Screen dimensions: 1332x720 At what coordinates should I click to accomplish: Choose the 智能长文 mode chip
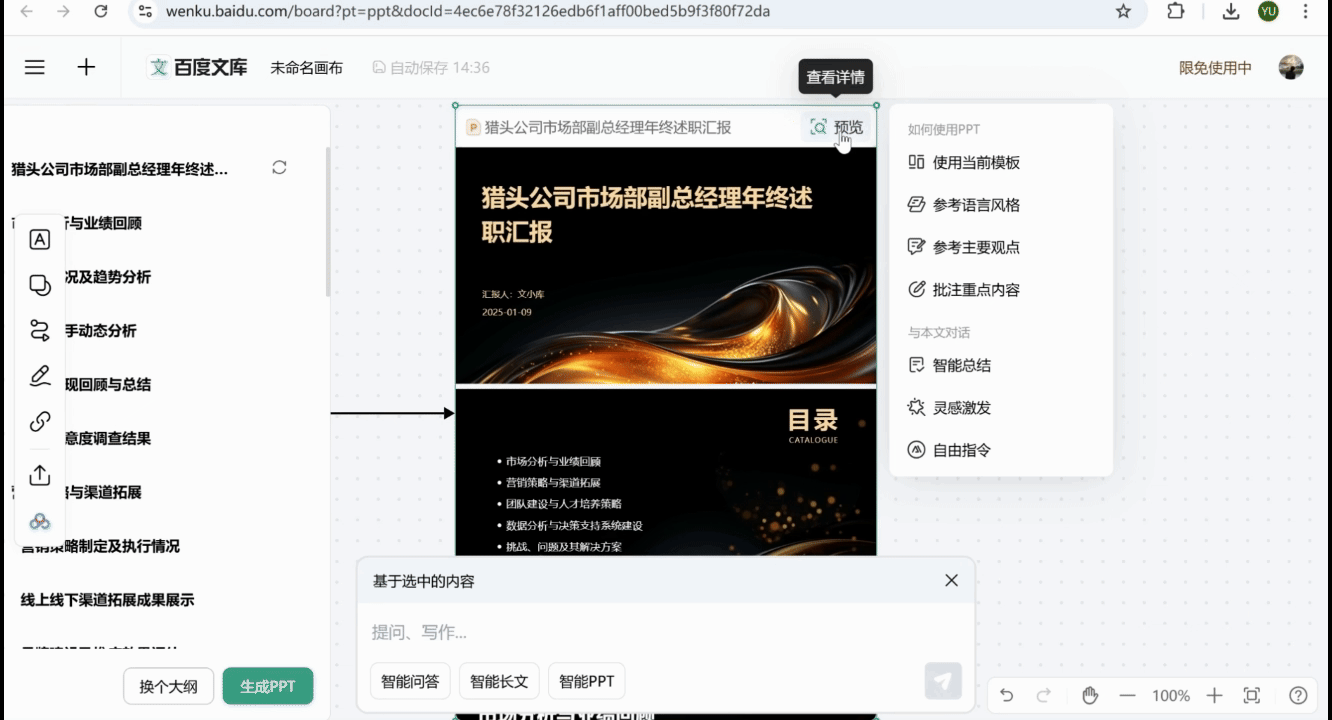point(499,681)
